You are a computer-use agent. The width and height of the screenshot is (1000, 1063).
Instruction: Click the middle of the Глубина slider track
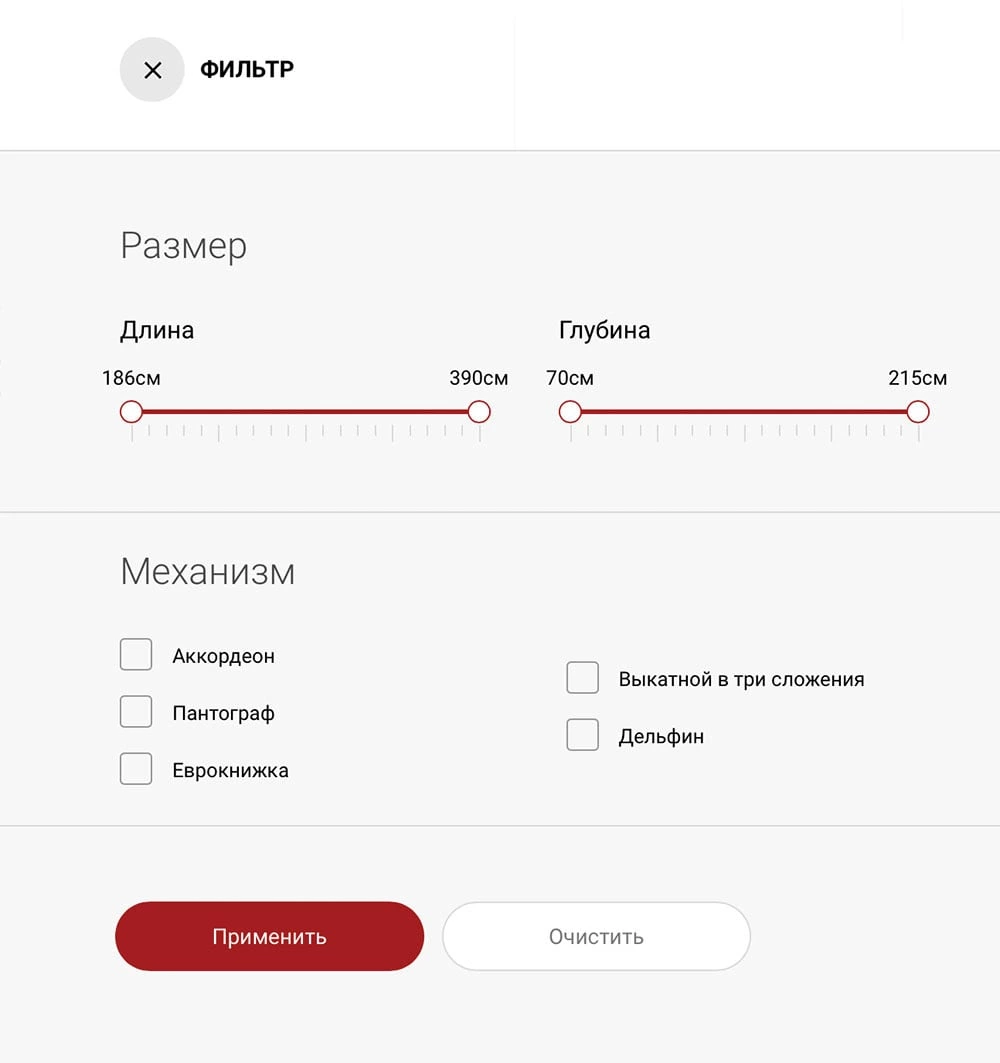(744, 412)
